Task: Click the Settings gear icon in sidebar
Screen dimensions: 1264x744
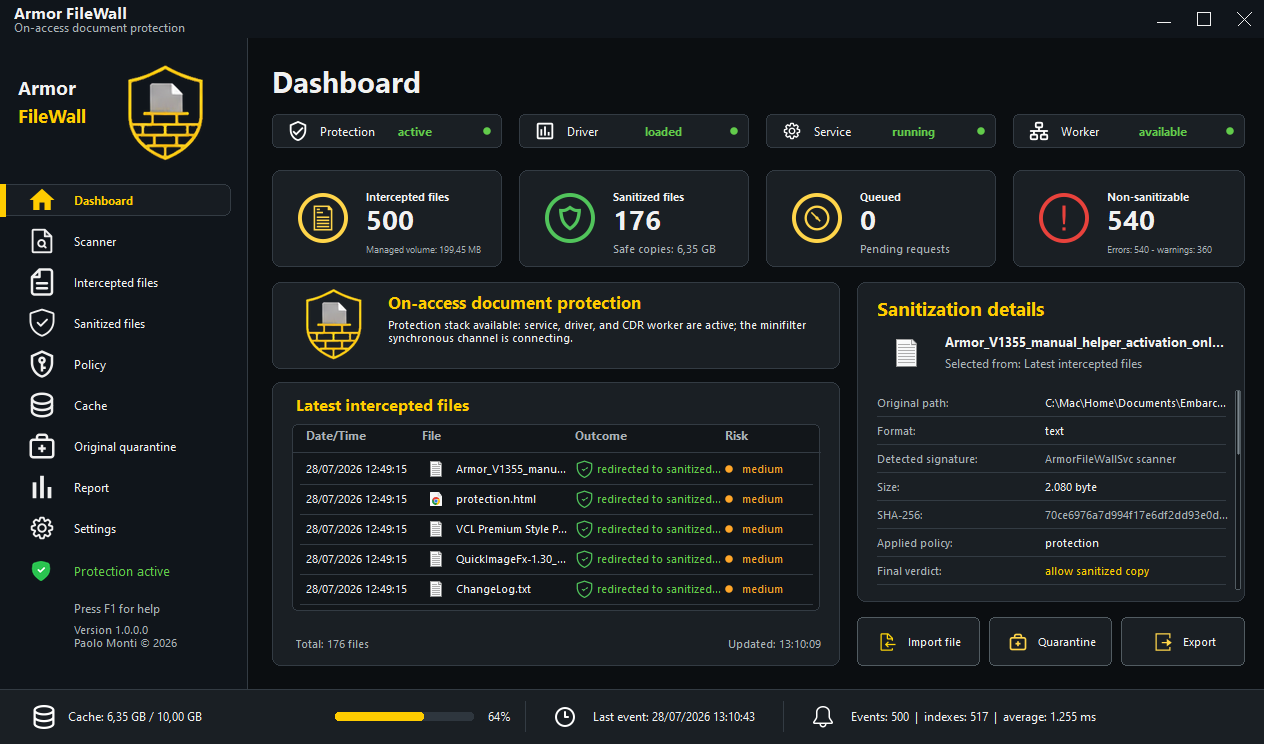Action: 42,528
